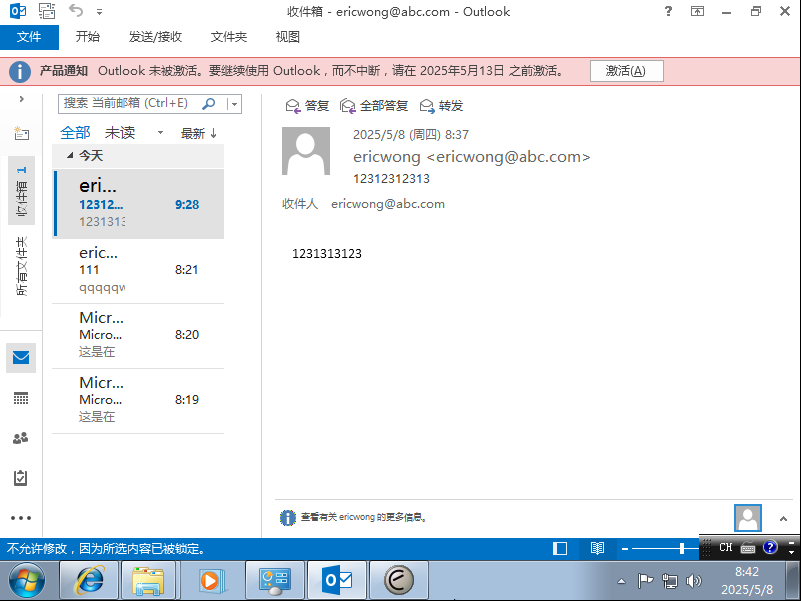The image size is (801, 601).
Task: Click the new items icon in the folder pane
Action: click(x=21, y=133)
